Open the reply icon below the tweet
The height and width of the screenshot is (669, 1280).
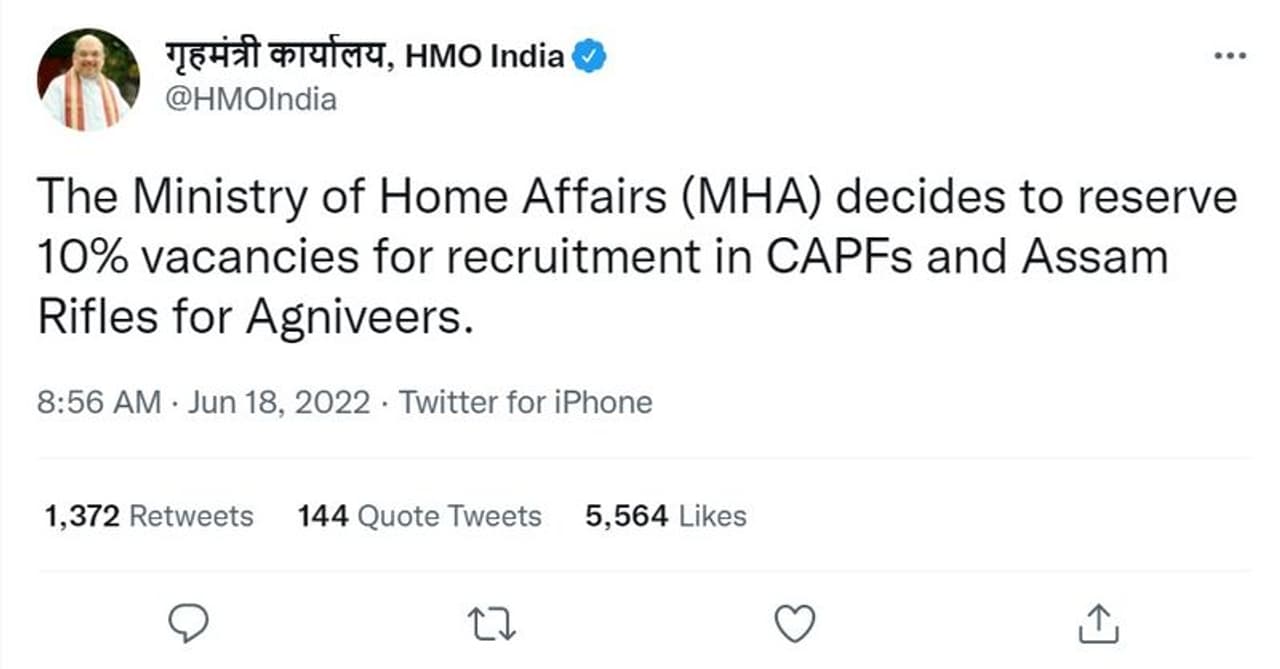coord(188,624)
